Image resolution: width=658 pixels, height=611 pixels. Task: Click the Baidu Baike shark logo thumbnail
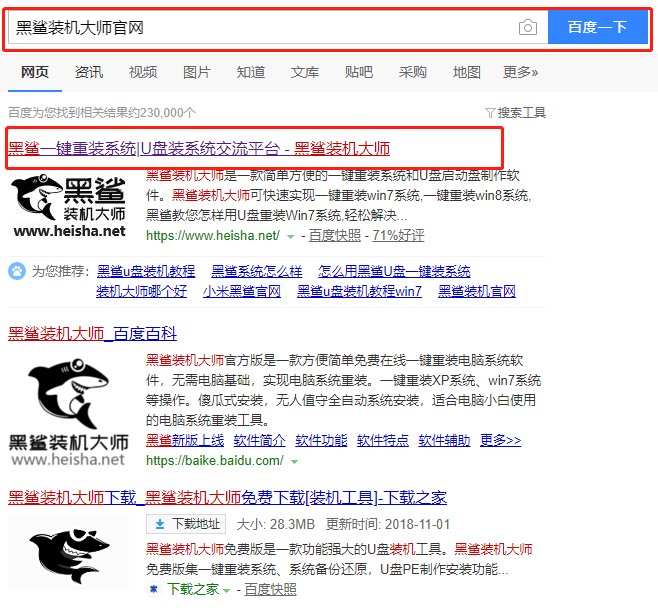point(68,412)
